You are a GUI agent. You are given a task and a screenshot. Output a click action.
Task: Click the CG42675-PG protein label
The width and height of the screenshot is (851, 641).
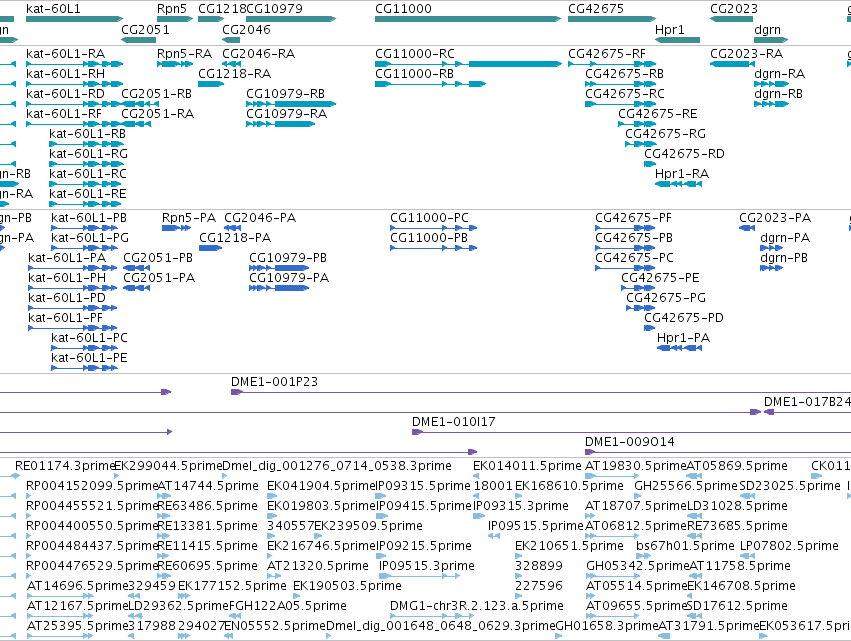click(x=666, y=298)
